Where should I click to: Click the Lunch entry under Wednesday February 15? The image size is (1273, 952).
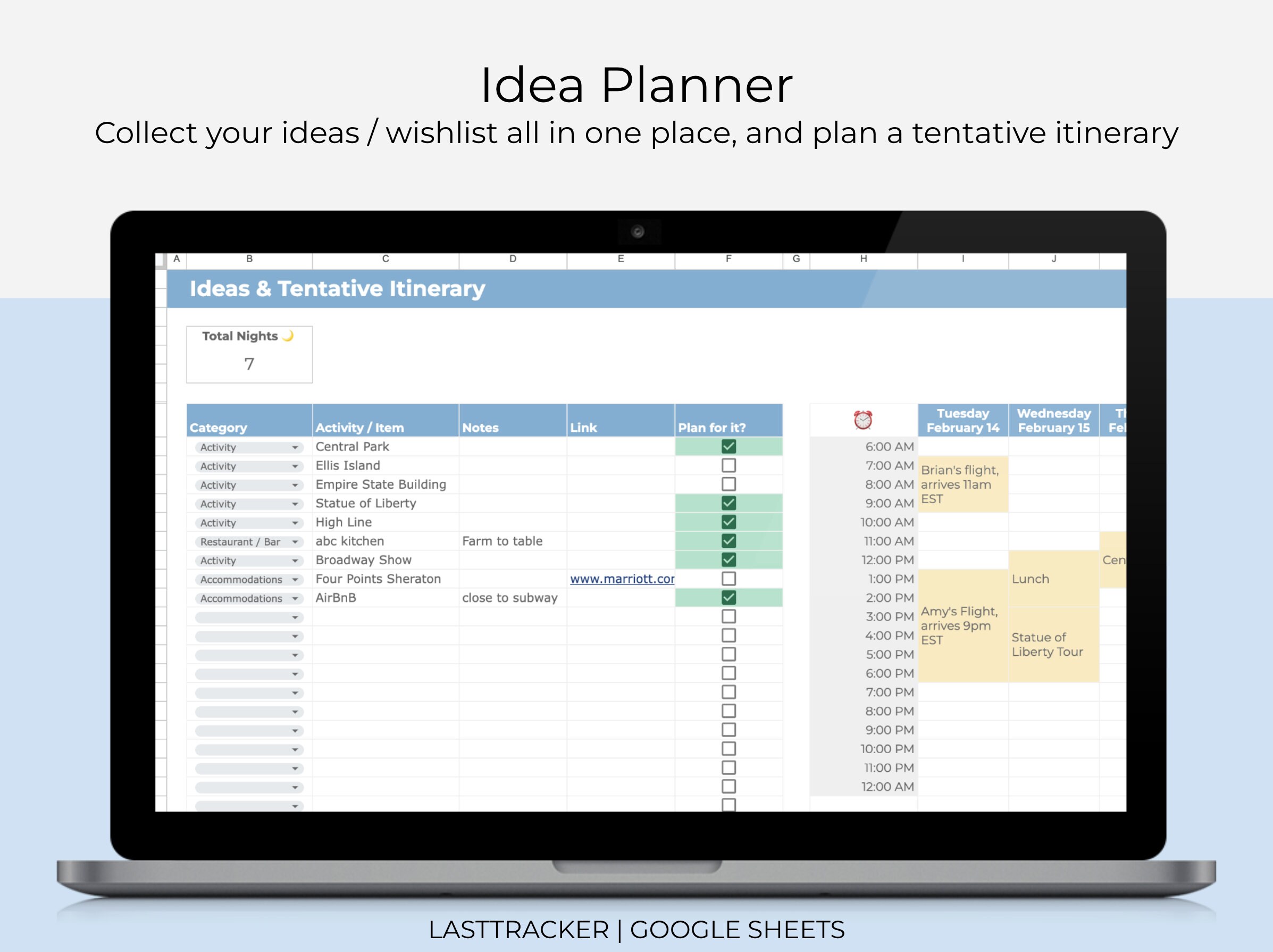point(1030,579)
